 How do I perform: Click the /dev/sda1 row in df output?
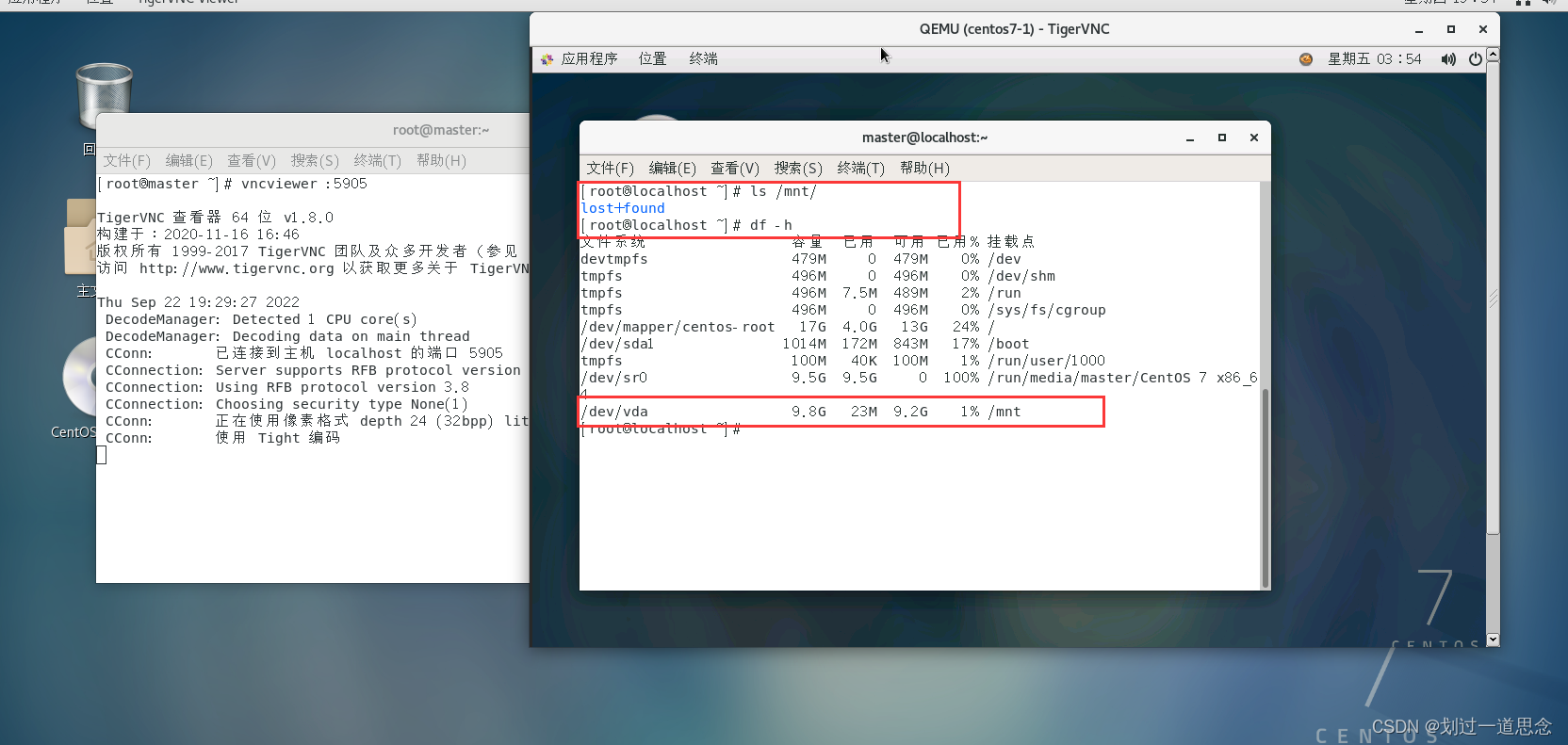[x=805, y=344]
